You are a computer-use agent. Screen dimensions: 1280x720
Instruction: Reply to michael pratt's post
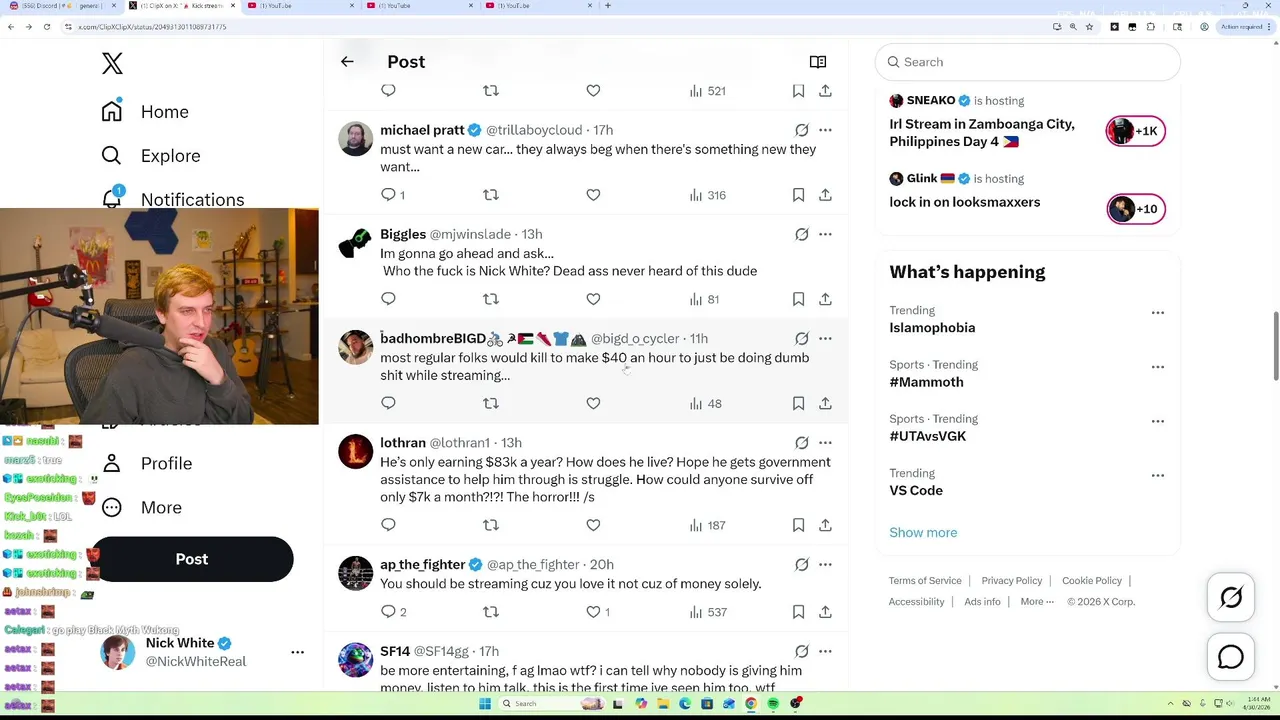389,195
